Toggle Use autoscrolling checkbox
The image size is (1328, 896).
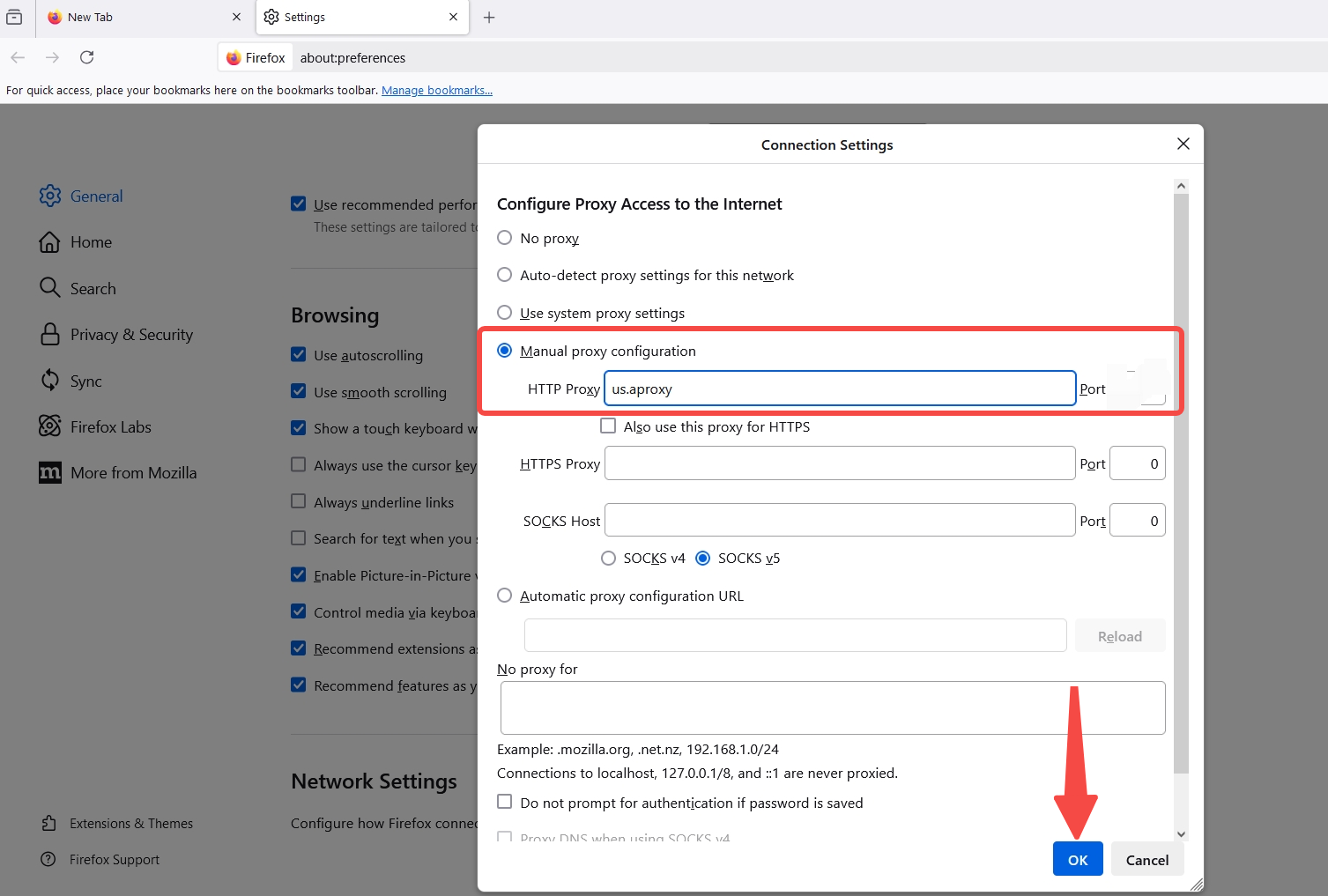pos(299,355)
